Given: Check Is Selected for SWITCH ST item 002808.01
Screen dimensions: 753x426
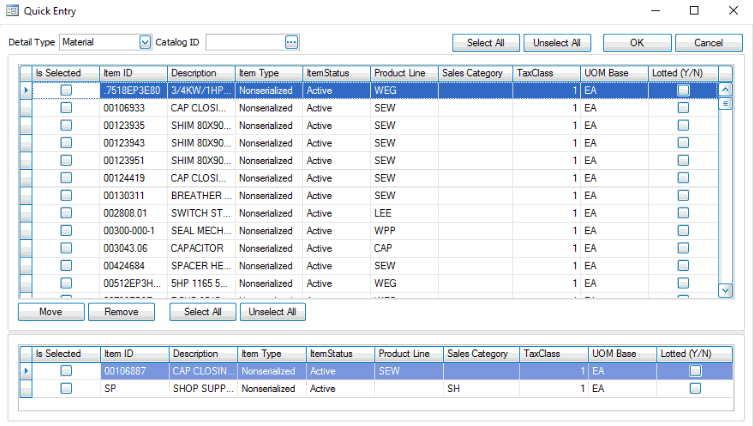Looking at the screenshot, I should click(x=66, y=213).
